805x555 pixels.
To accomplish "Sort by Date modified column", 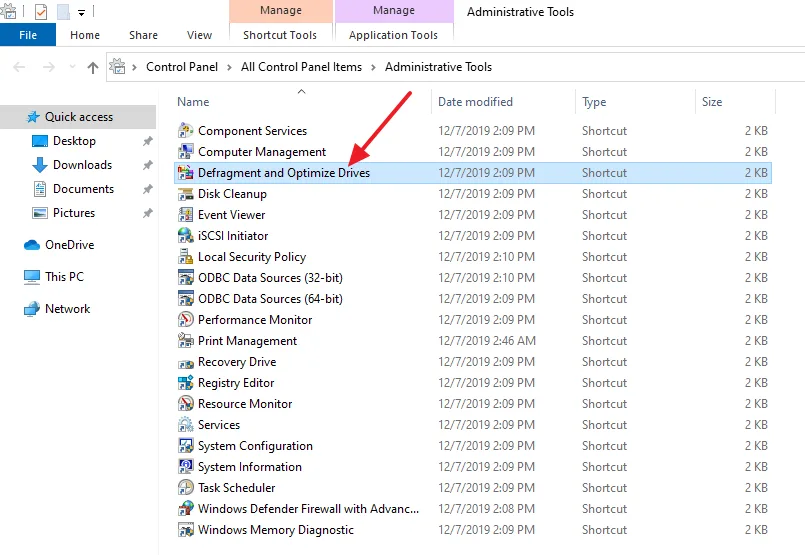I will pos(475,102).
